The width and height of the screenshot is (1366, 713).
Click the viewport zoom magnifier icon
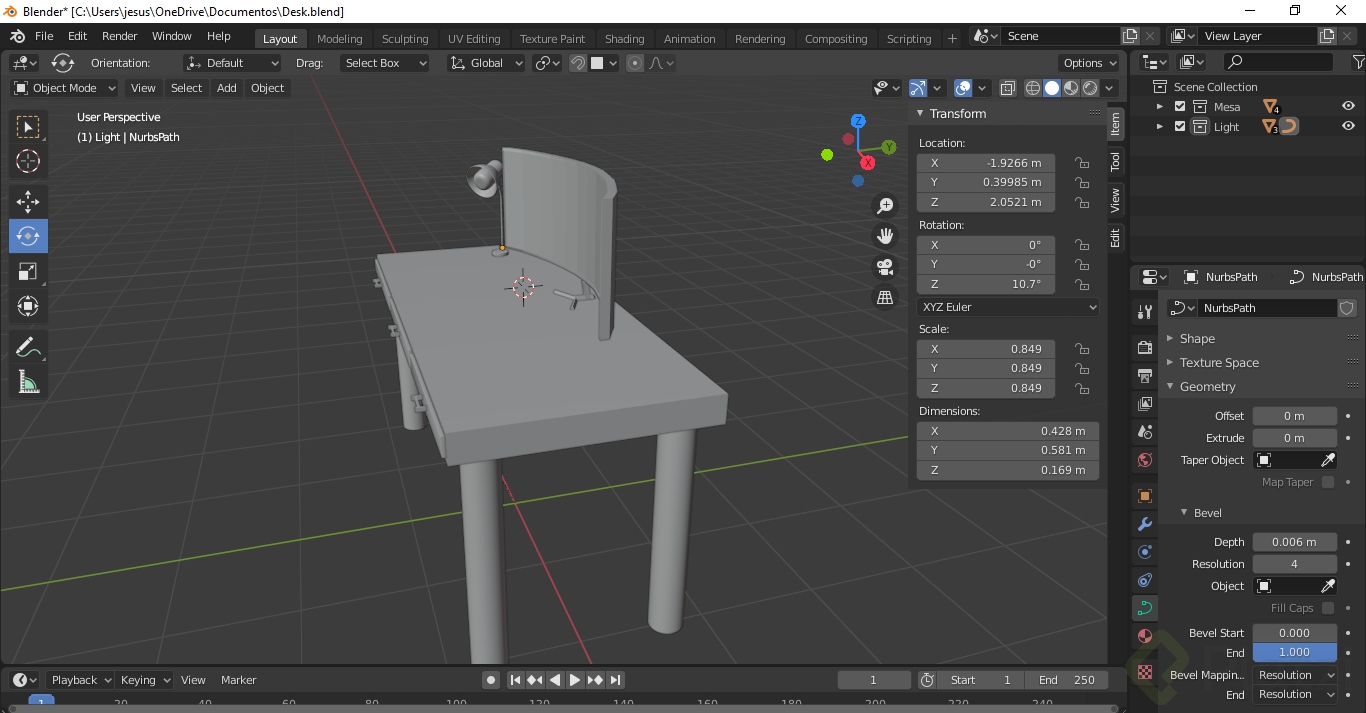point(884,204)
